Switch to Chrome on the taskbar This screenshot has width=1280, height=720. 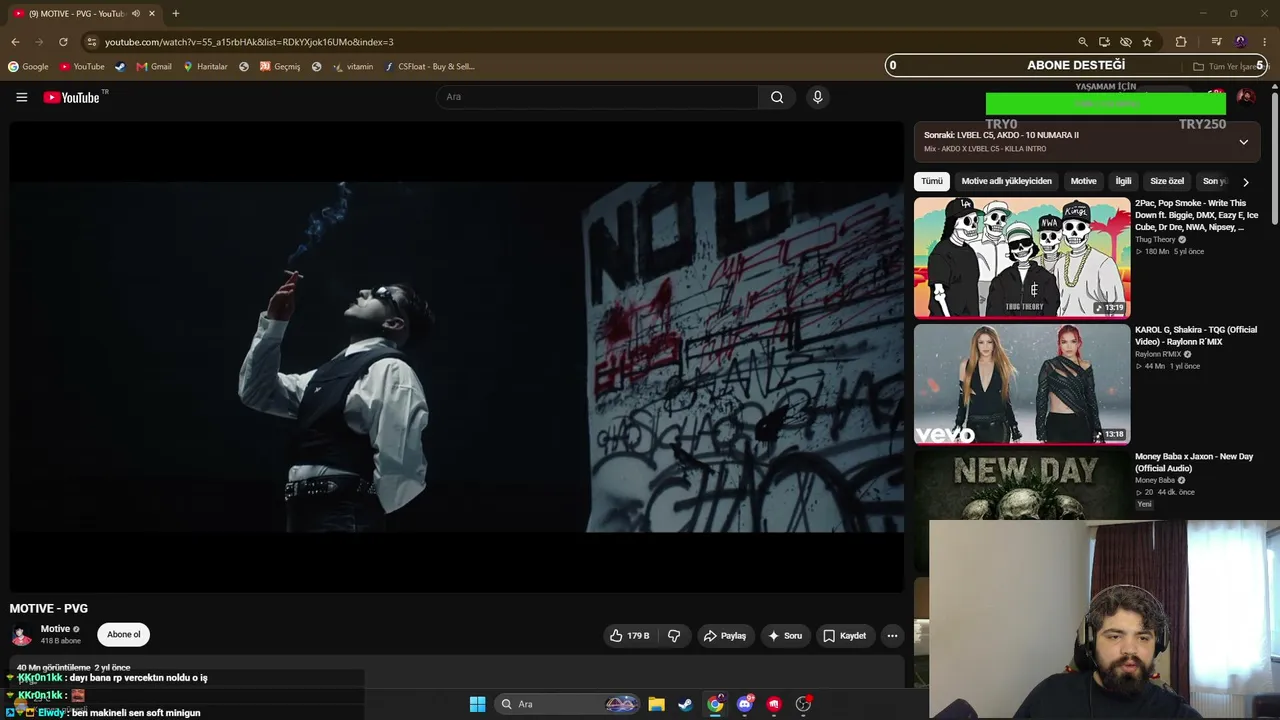(x=715, y=704)
